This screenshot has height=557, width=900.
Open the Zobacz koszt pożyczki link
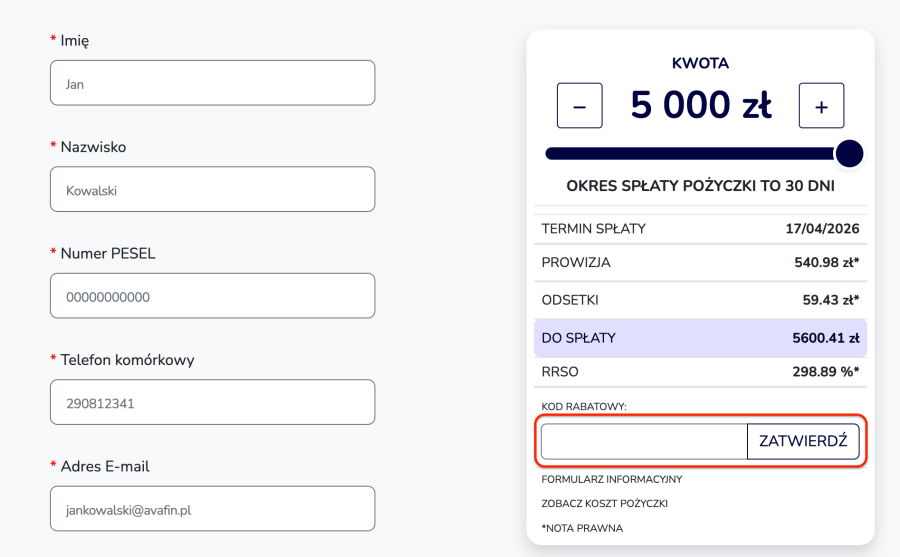coord(604,503)
